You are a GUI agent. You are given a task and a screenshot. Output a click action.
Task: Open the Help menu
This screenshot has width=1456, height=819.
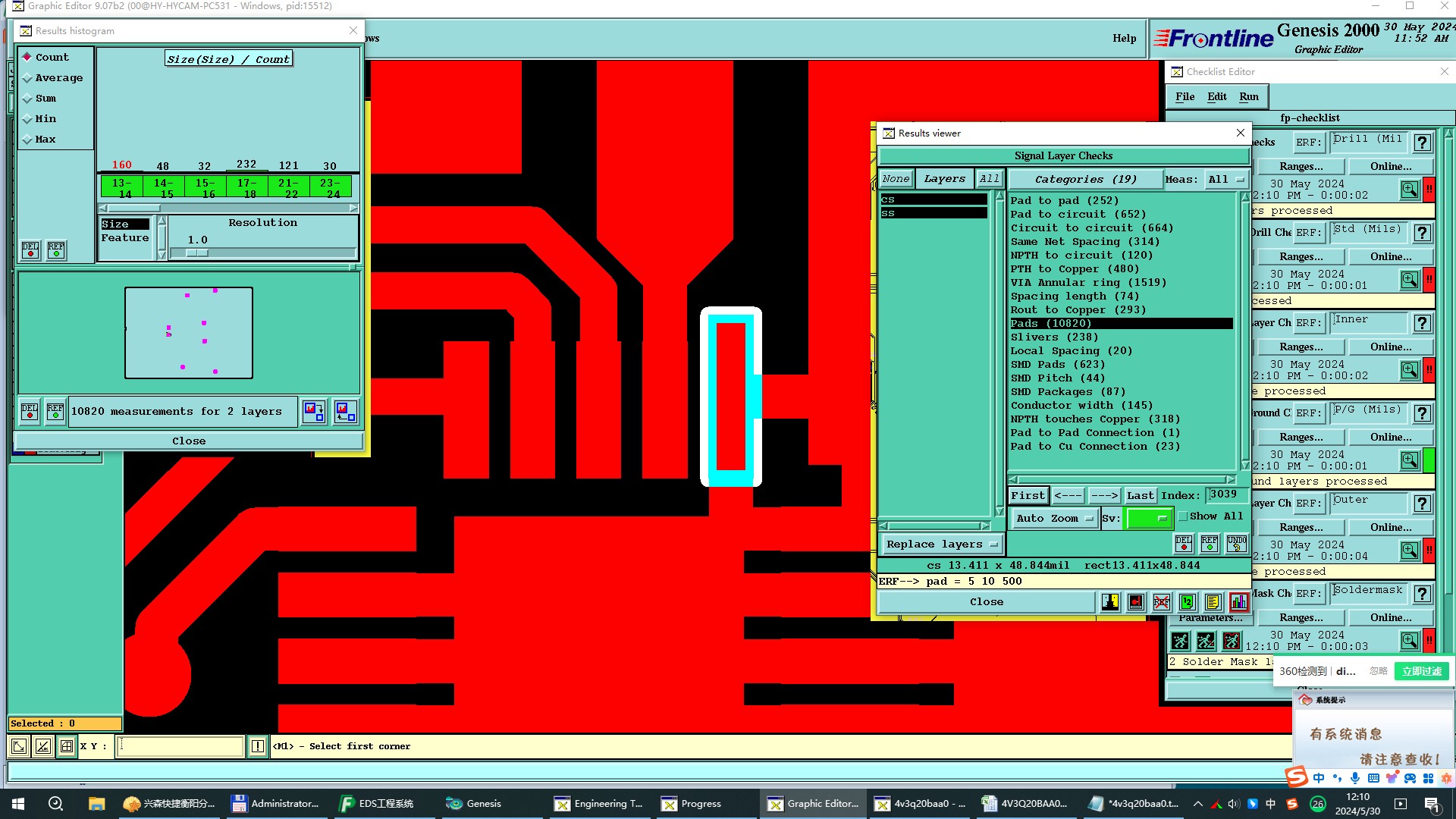(x=1125, y=39)
